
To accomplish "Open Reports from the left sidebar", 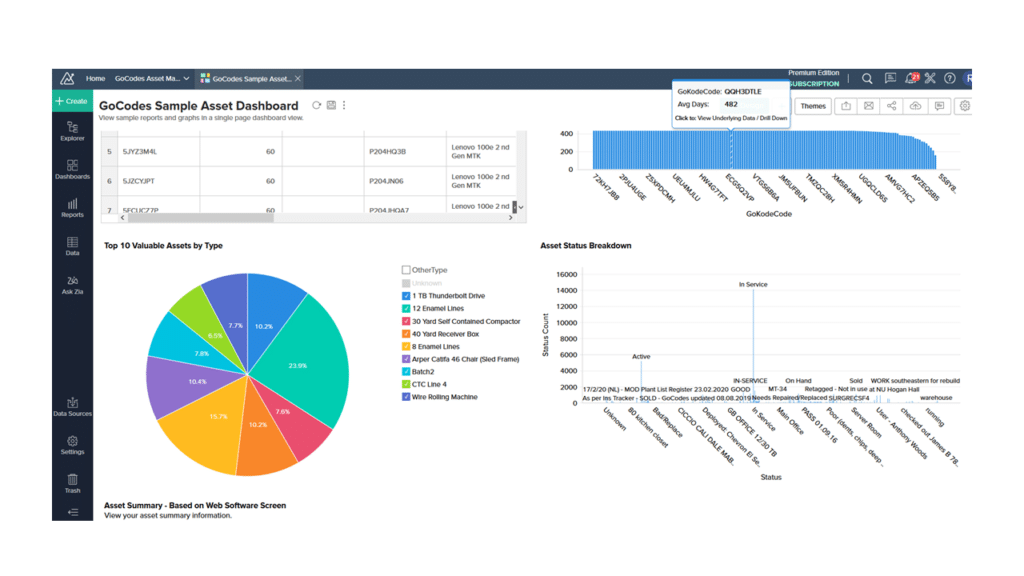I will (72, 207).
